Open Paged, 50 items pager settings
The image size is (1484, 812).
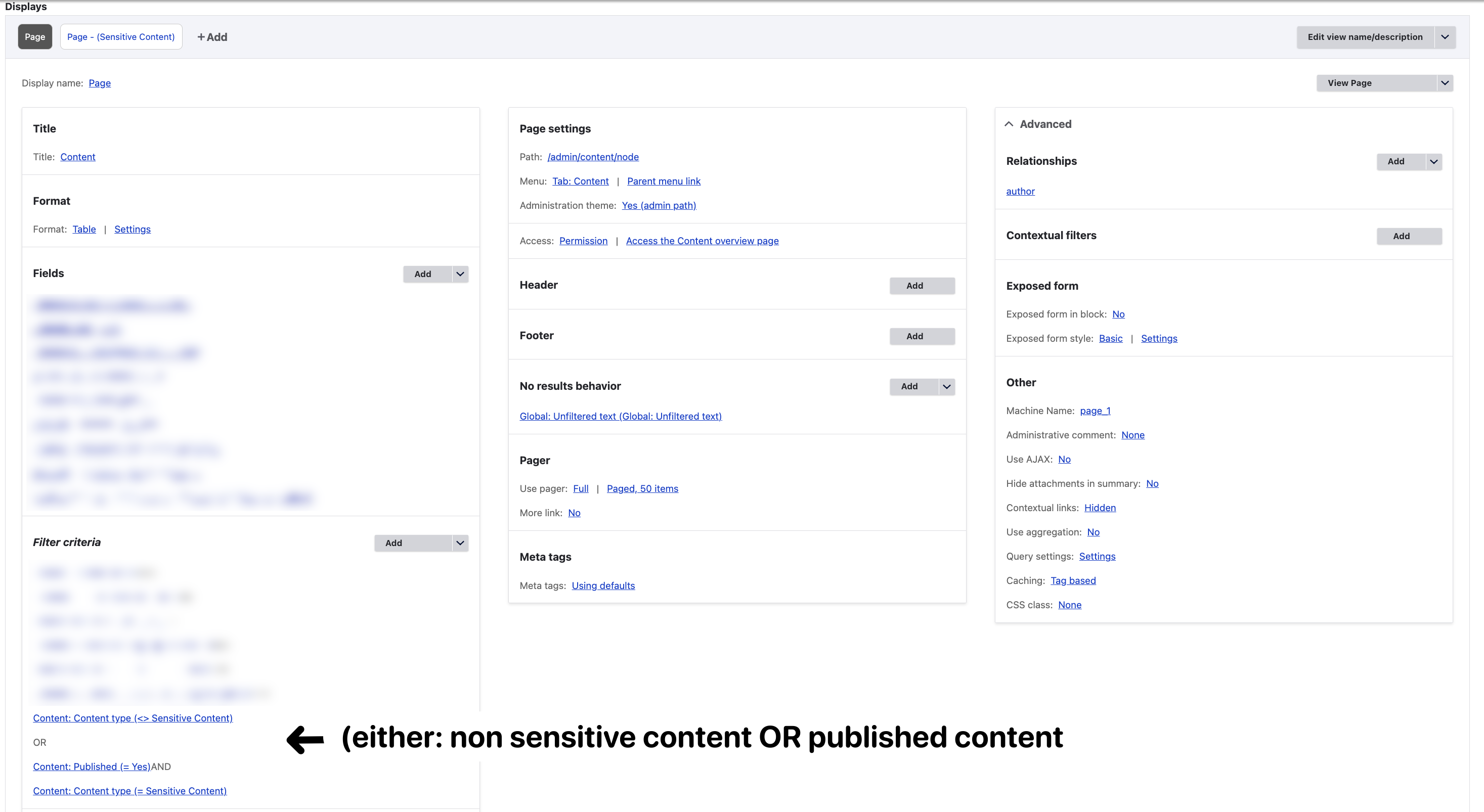pyautogui.click(x=642, y=488)
